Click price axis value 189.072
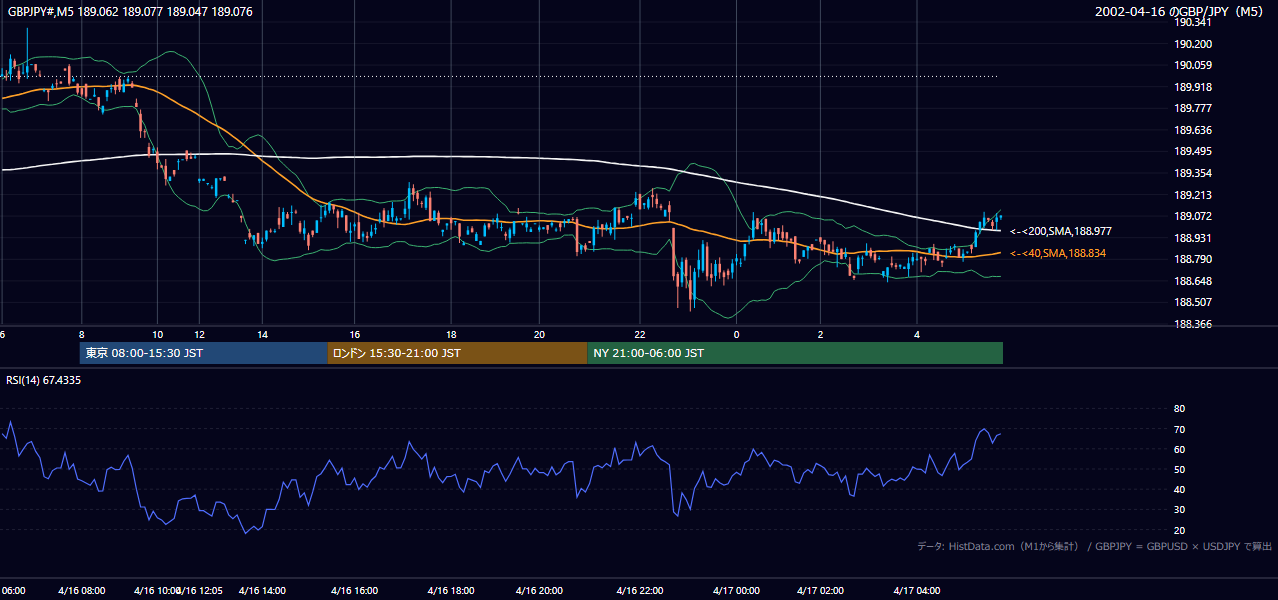The height and width of the screenshot is (600, 1278). (x=1193, y=216)
